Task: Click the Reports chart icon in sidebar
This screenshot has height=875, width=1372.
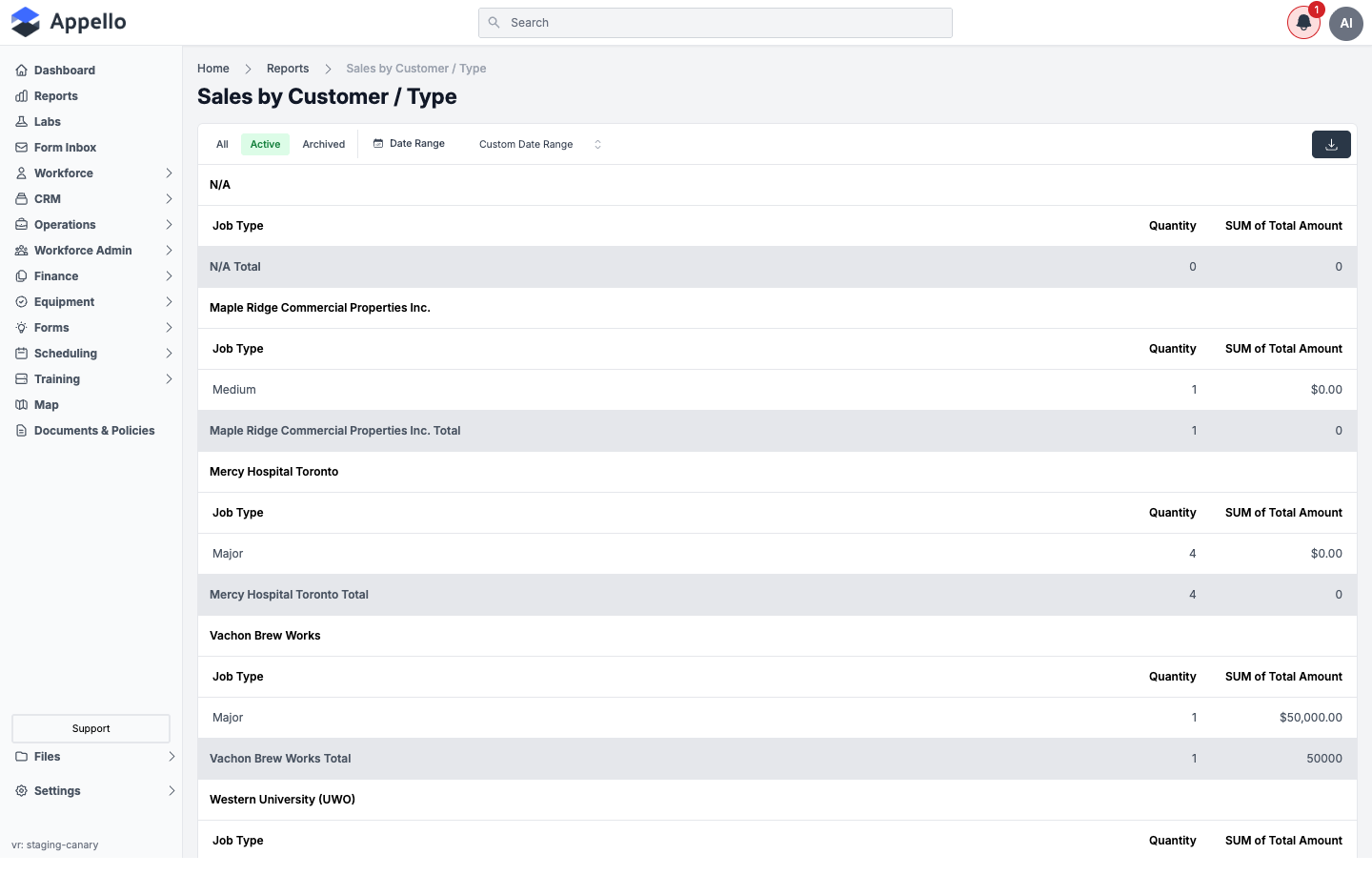Action: 21,96
